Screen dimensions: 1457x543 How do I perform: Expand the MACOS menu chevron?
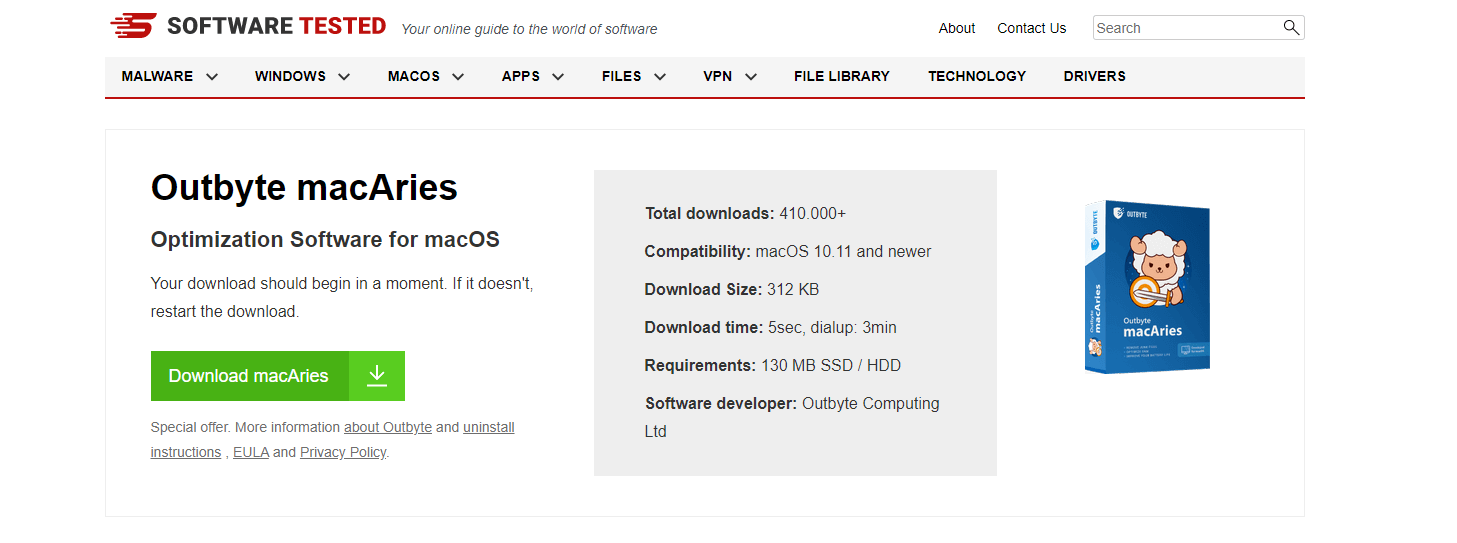click(x=458, y=77)
